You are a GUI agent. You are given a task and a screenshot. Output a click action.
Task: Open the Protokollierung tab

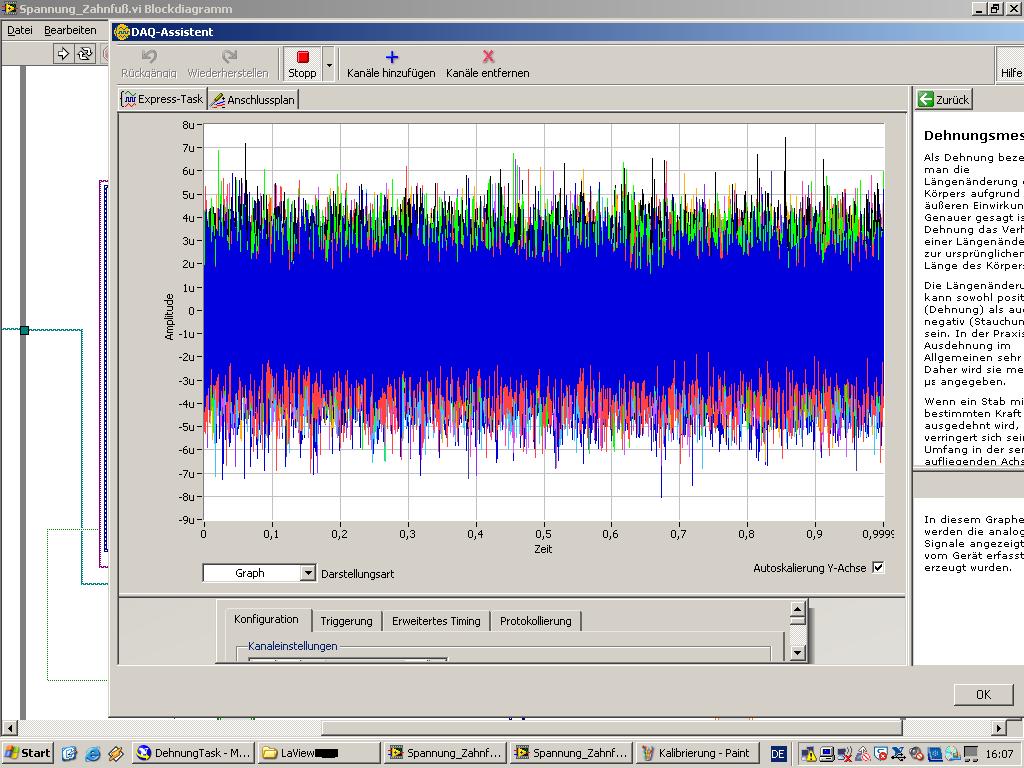tap(535, 621)
